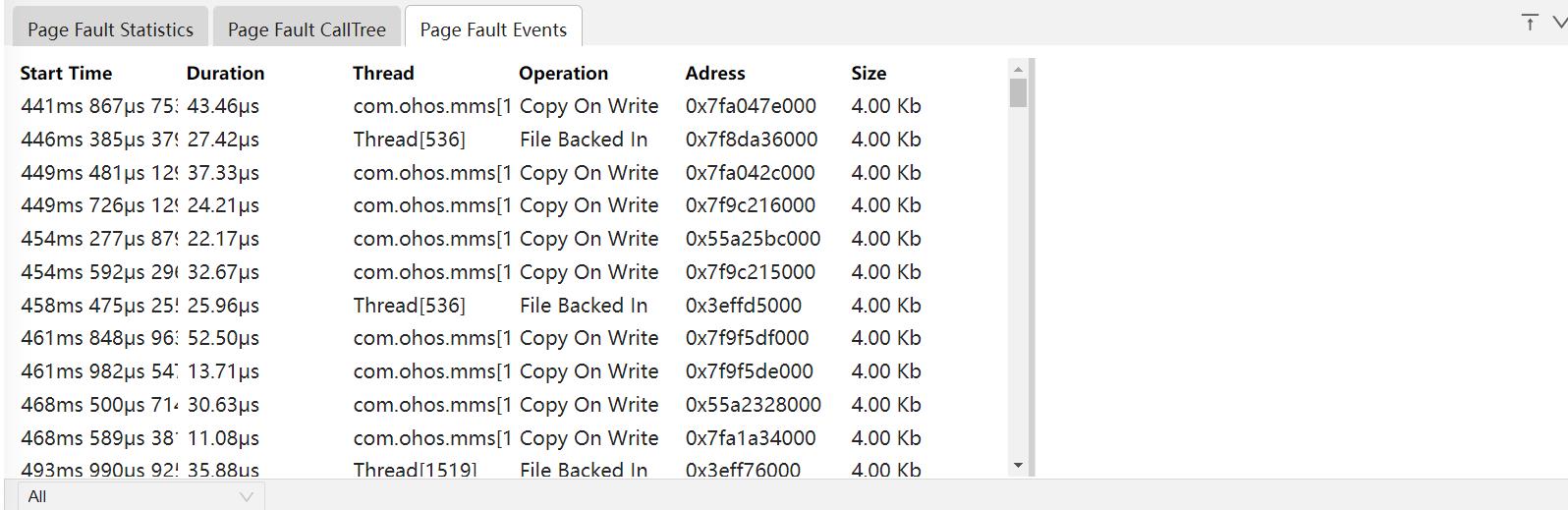Click the table scrollbar down arrow

1018,466
